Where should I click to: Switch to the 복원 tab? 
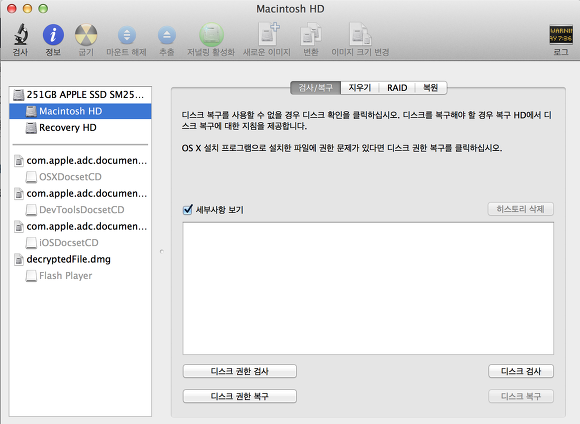pos(431,88)
